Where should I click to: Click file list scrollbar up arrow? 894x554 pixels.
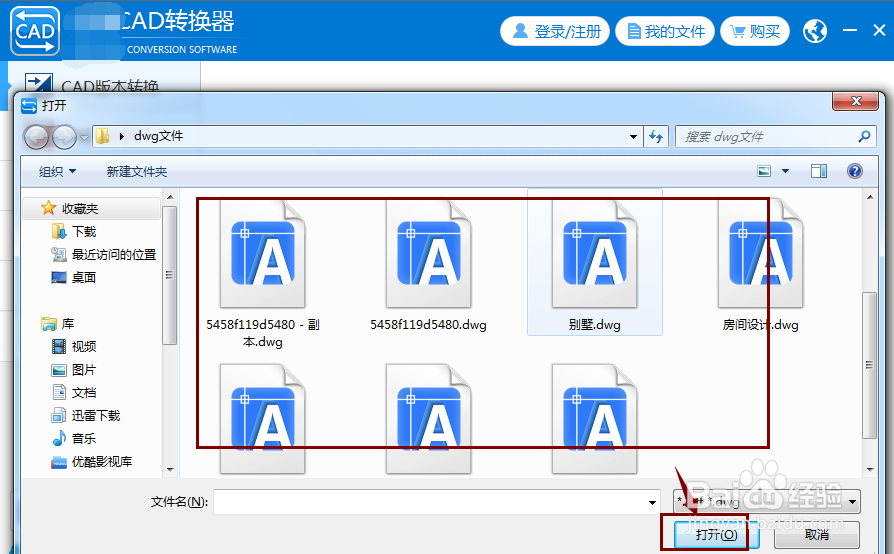(x=869, y=197)
